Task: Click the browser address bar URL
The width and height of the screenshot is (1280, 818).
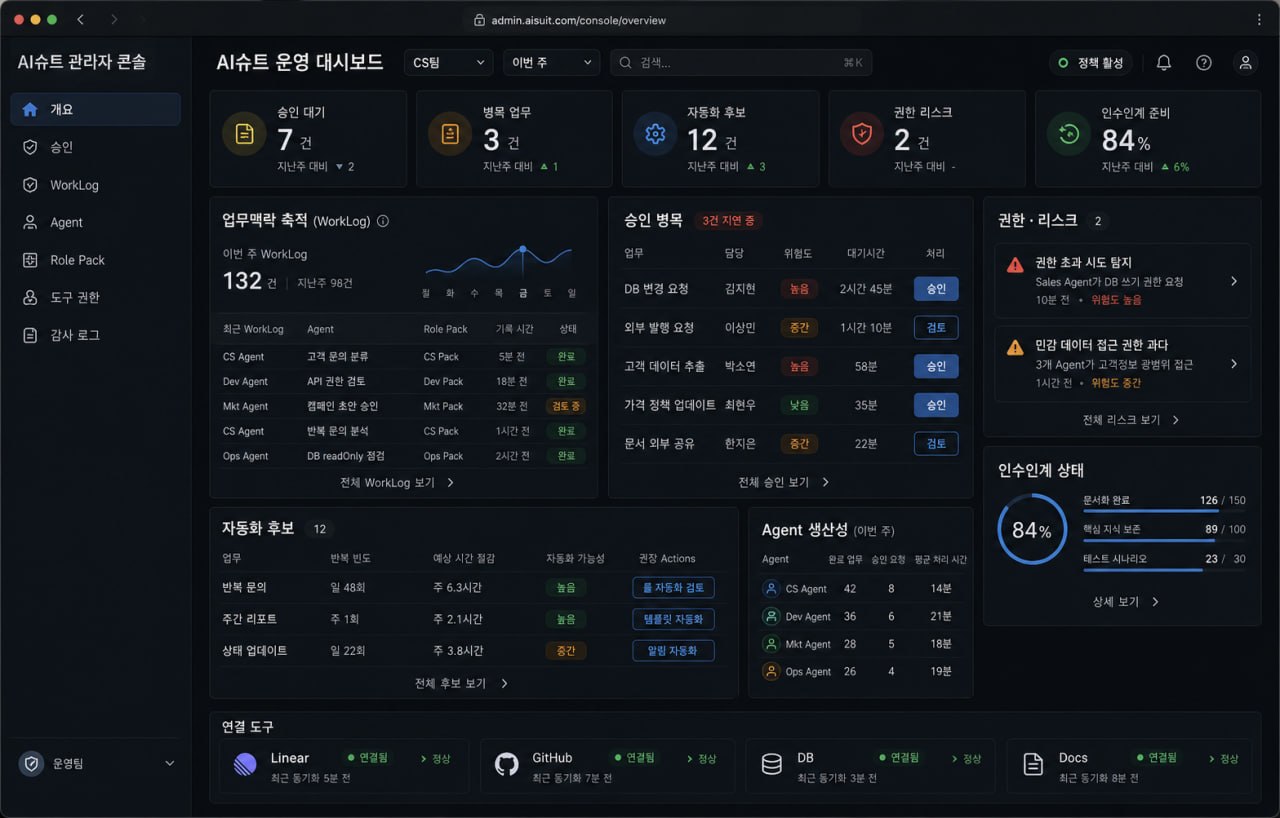Action: point(578,20)
